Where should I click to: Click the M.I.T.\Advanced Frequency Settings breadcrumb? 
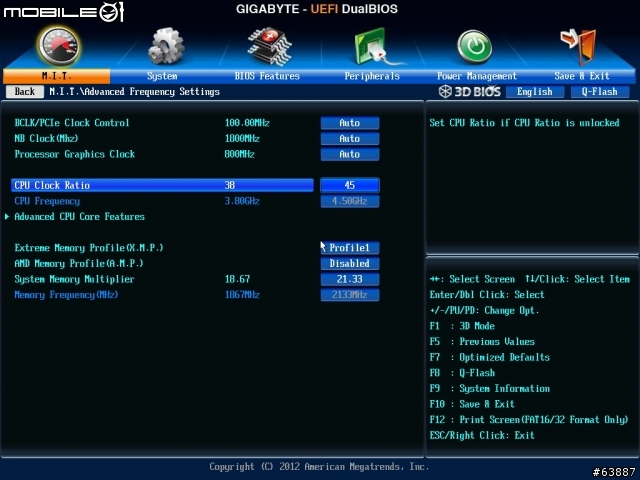click(x=134, y=91)
